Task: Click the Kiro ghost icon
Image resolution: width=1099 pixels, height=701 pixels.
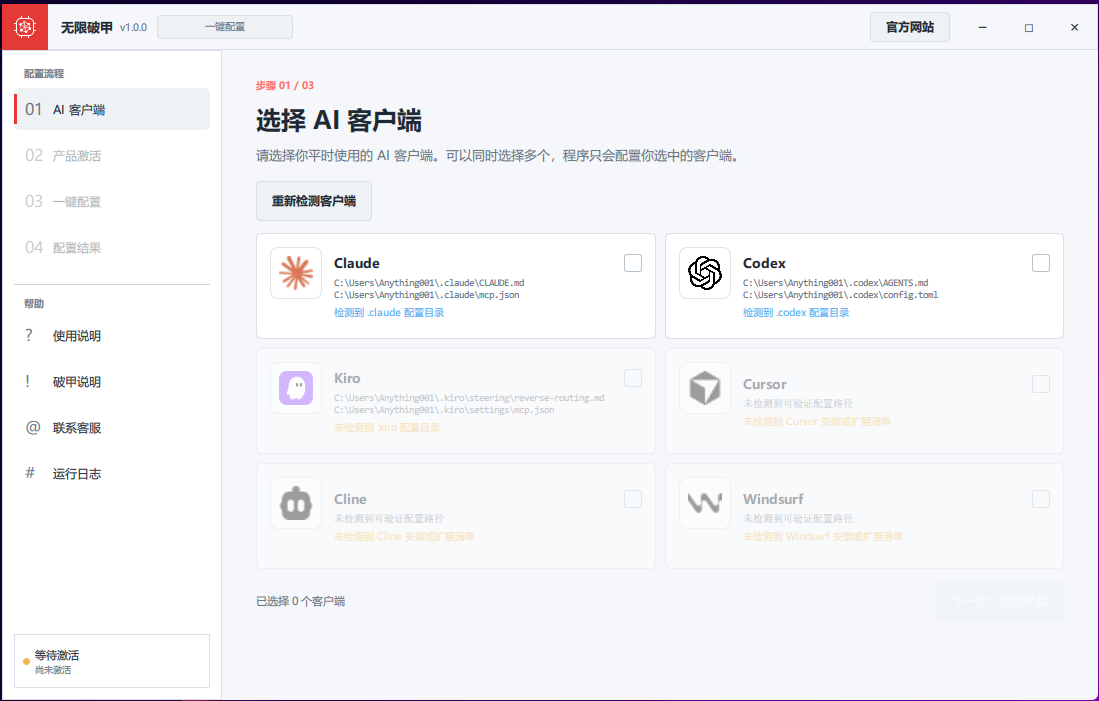Action: (x=296, y=388)
